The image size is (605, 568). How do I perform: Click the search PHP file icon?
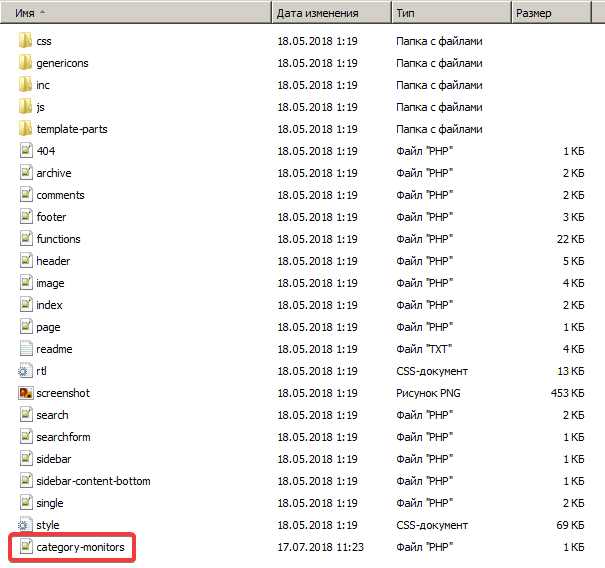[26, 414]
